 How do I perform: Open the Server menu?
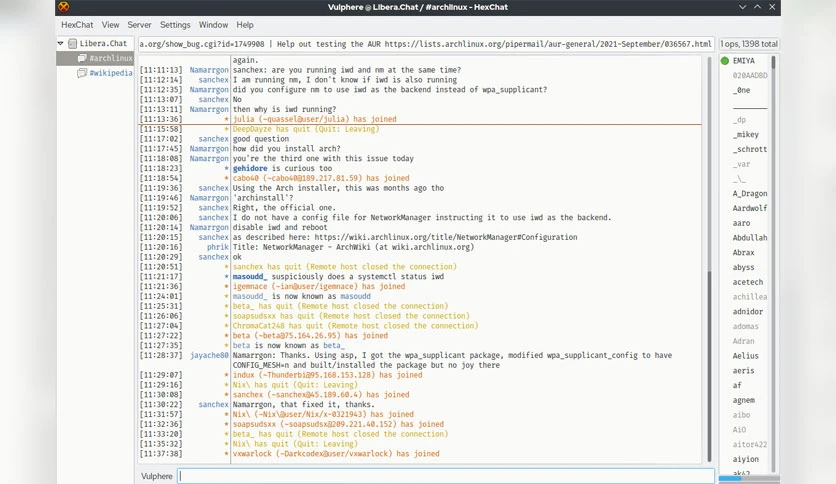(x=139, y=25)
